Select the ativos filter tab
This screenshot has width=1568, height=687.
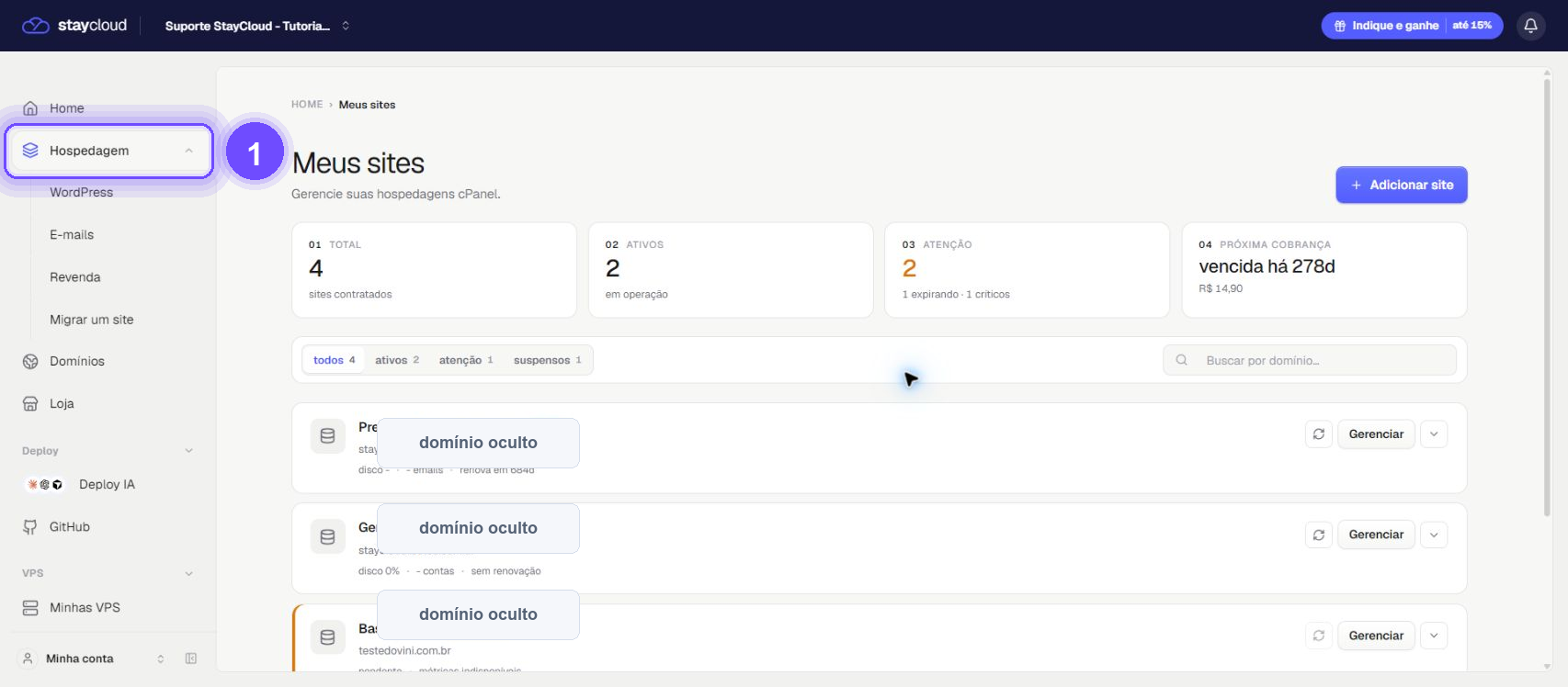click(397, 360)
